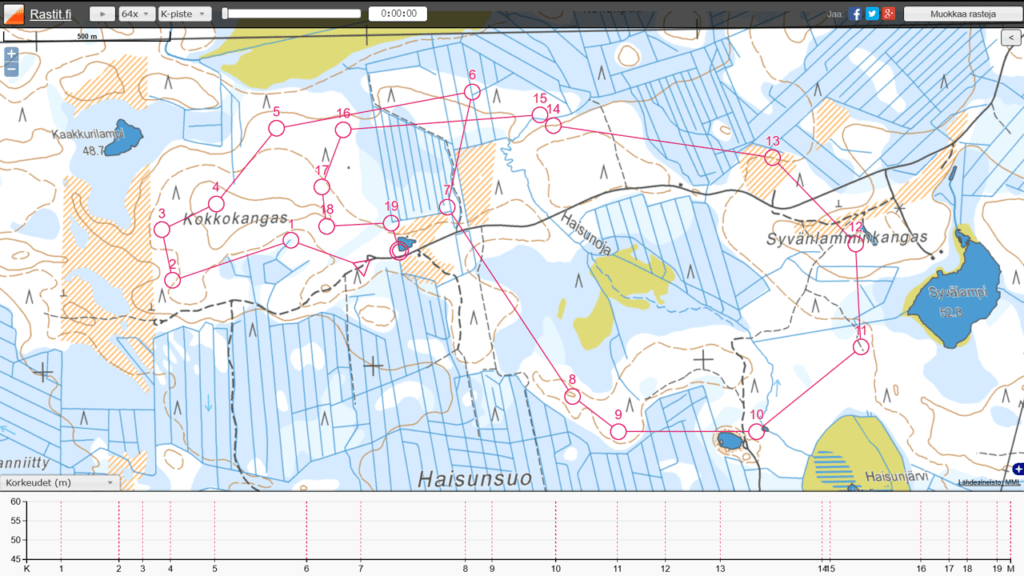Image resolution: width=1024 pixels, height=576 pixels.
Task: Click the 0:00:00 time field
Action: pyautogui.click(x=398, y=14)
